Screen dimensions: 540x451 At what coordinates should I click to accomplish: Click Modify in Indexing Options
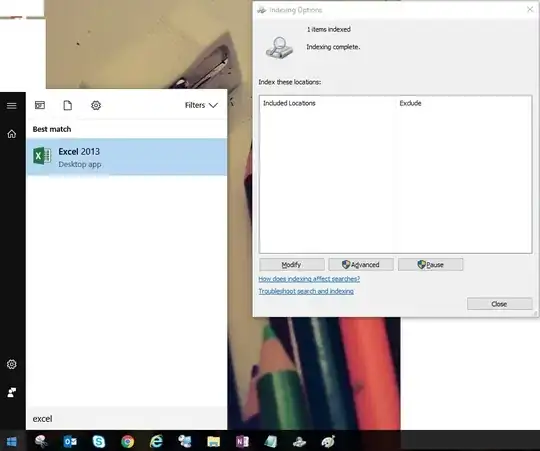coord(292,264)
